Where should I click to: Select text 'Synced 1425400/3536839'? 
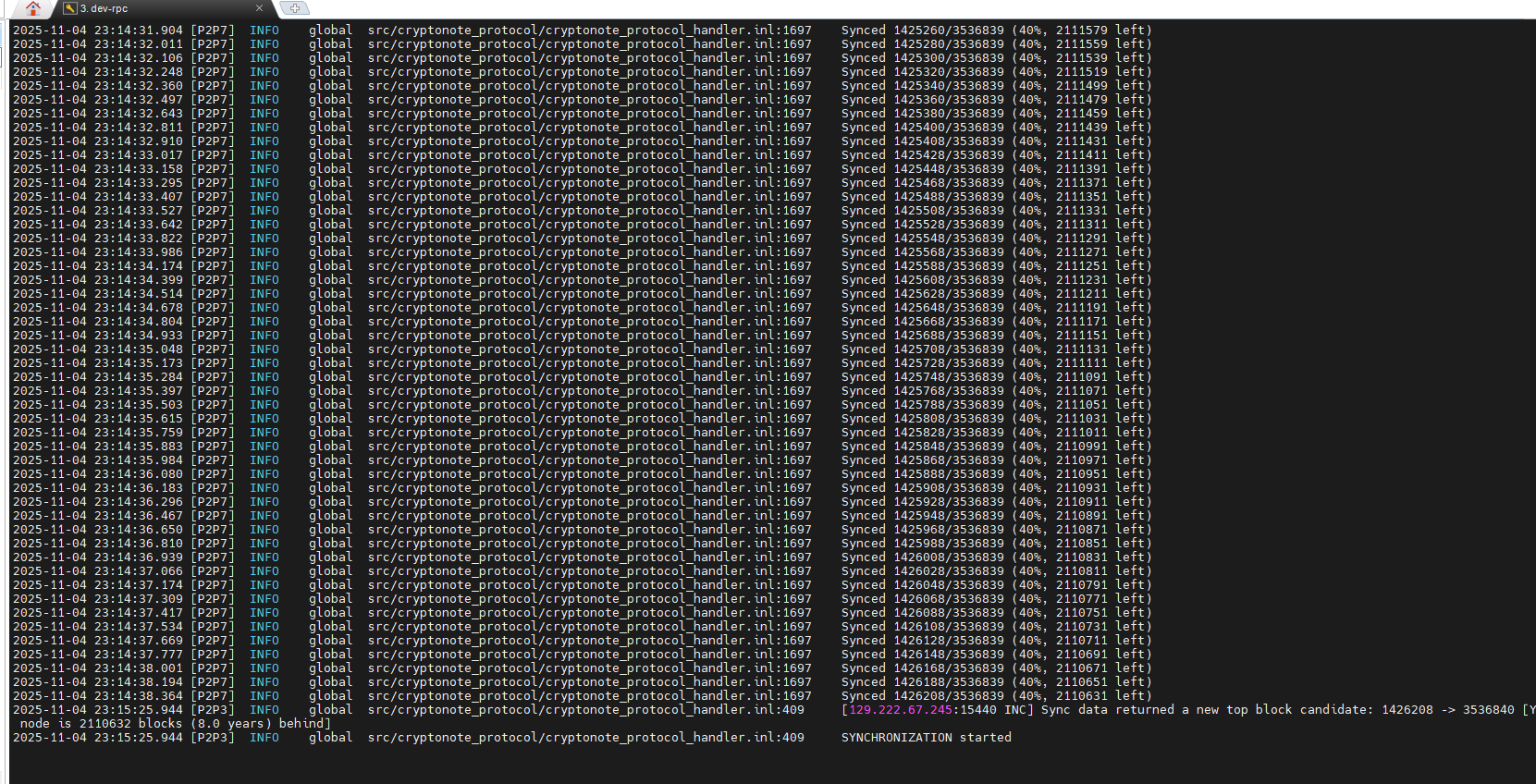point(923,128)
